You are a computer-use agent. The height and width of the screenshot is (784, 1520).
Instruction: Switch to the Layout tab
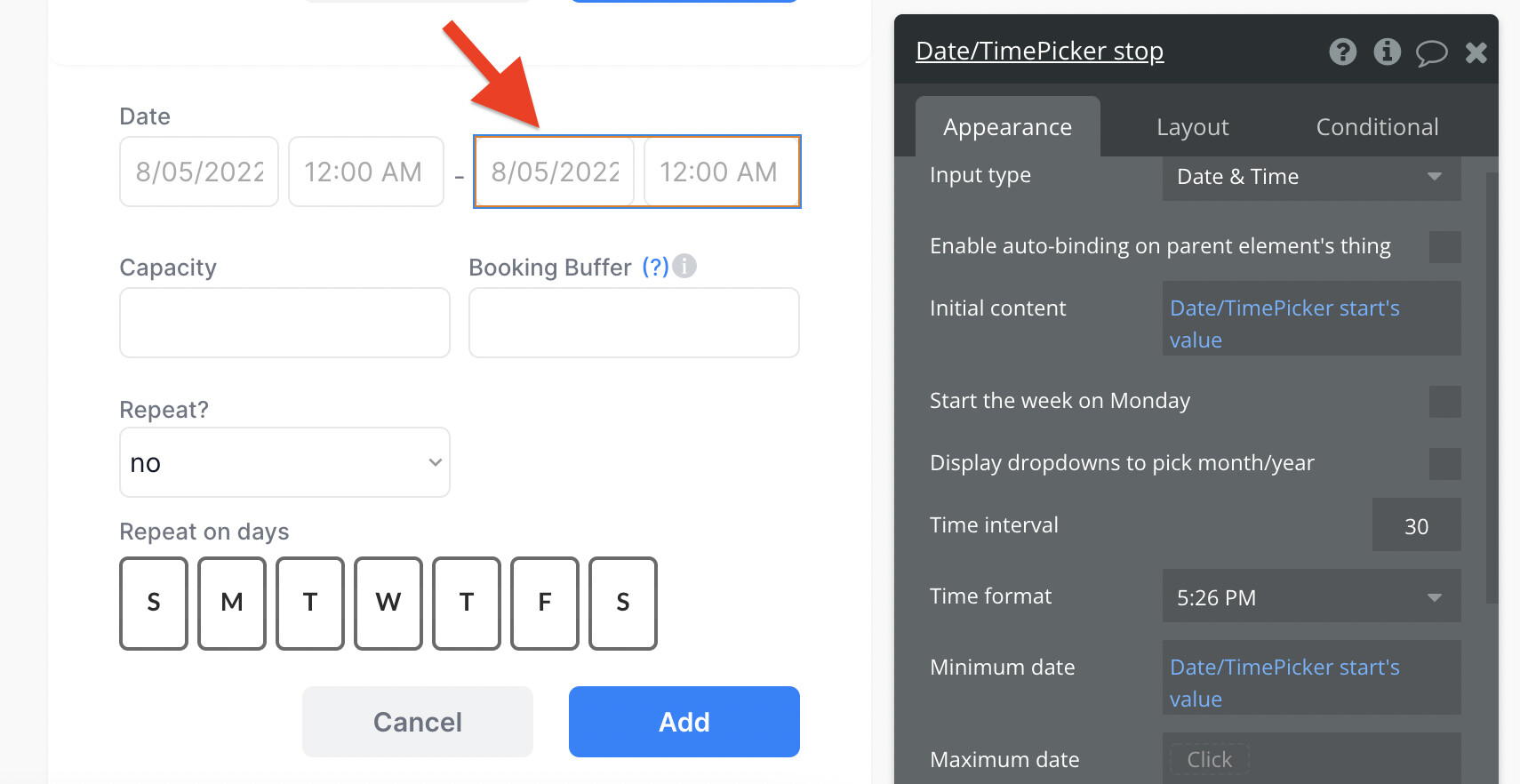(x=1192, y=127)
